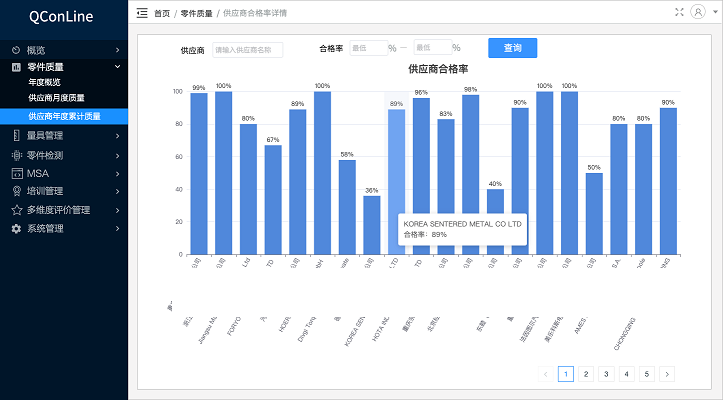Collapse the sidebar with the hamburger icon
This screenshot has width=723, height=400.
[x=141, y=13]
